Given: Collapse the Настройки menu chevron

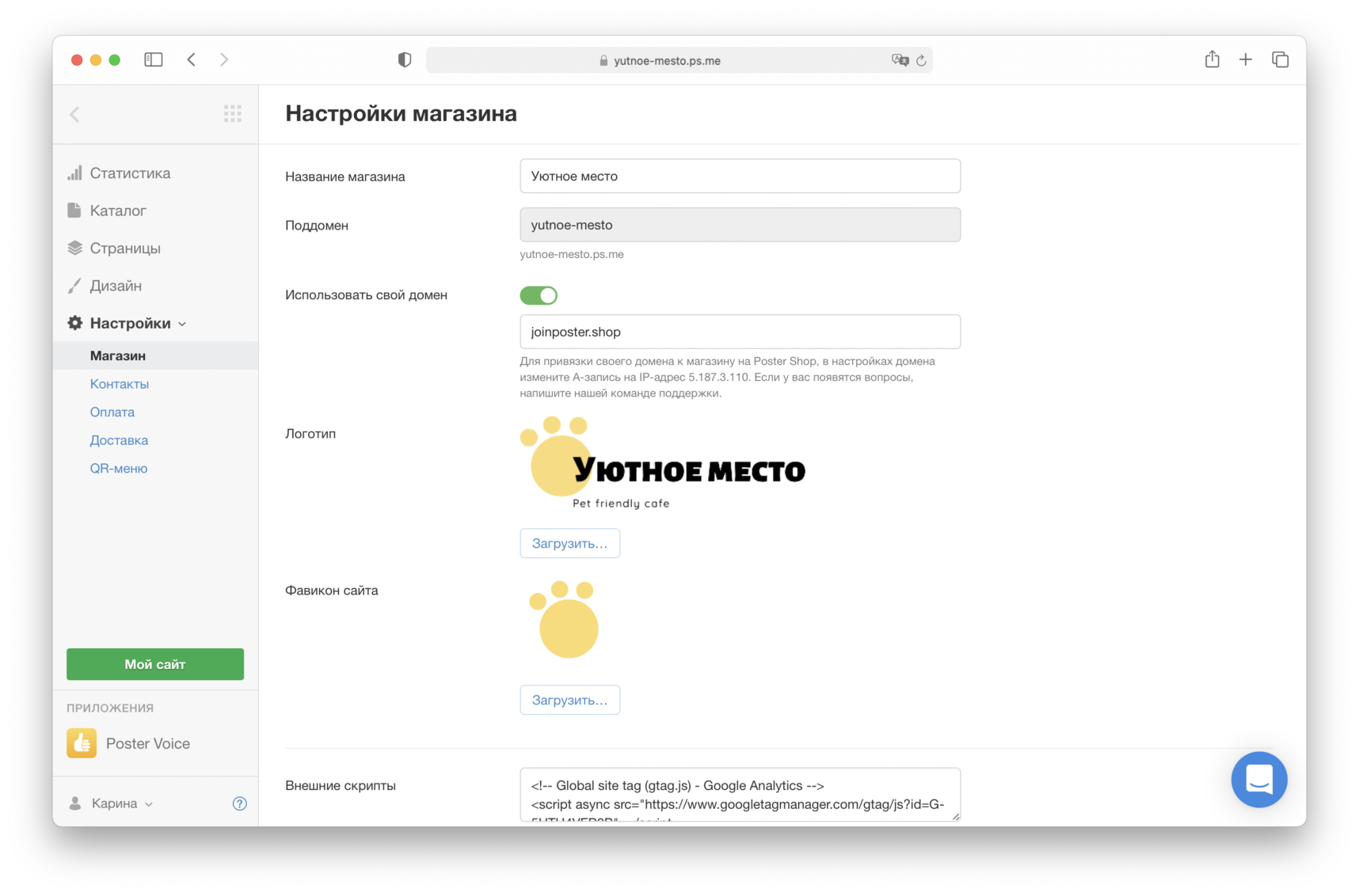Looking at the screenshot, I should click(183, 324).
